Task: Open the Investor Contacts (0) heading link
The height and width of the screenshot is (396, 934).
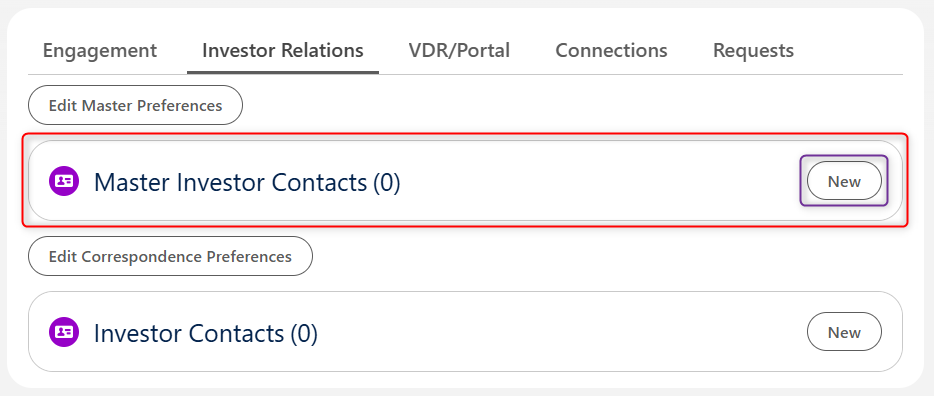Action: [x=206, y=333]
